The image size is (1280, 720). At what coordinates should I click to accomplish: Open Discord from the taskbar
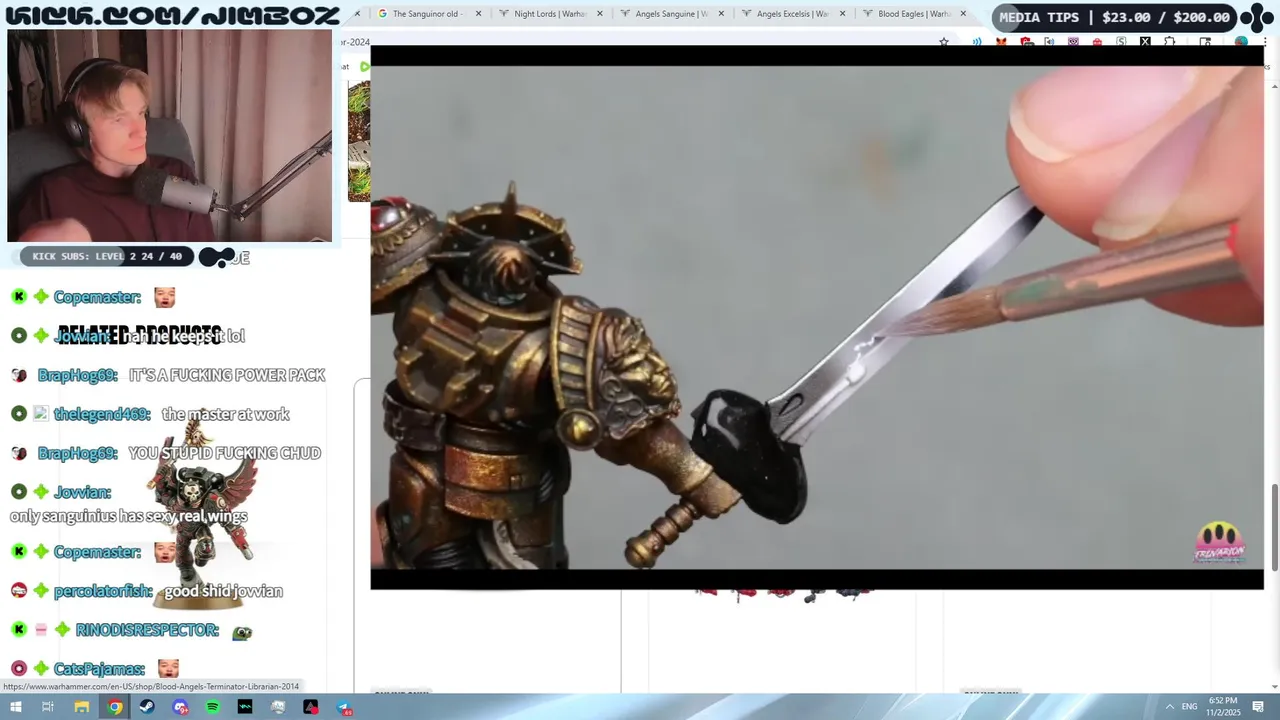[x=180, y=707]
